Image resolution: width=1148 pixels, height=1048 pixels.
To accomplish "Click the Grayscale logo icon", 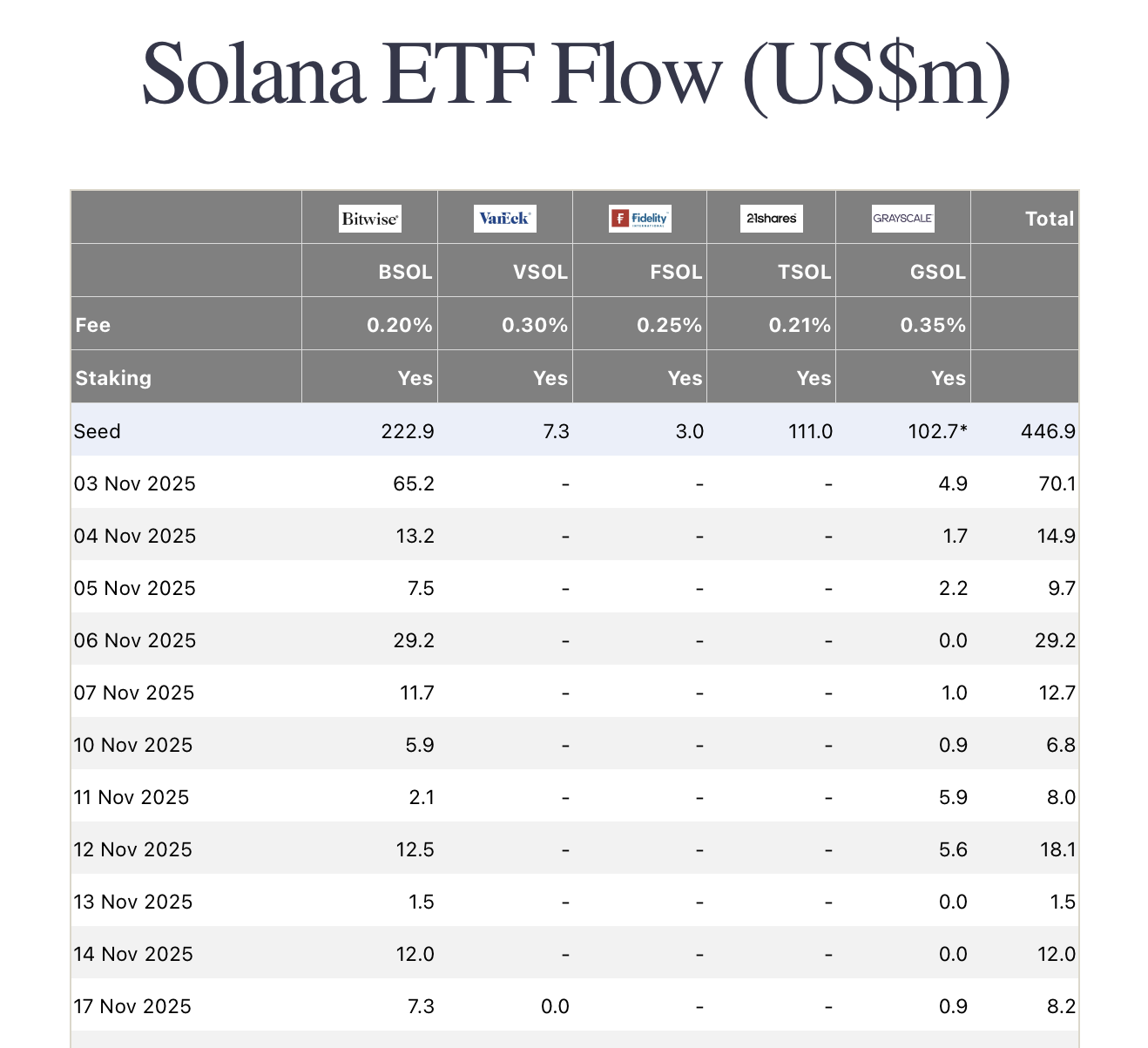I will coord(903,218).
